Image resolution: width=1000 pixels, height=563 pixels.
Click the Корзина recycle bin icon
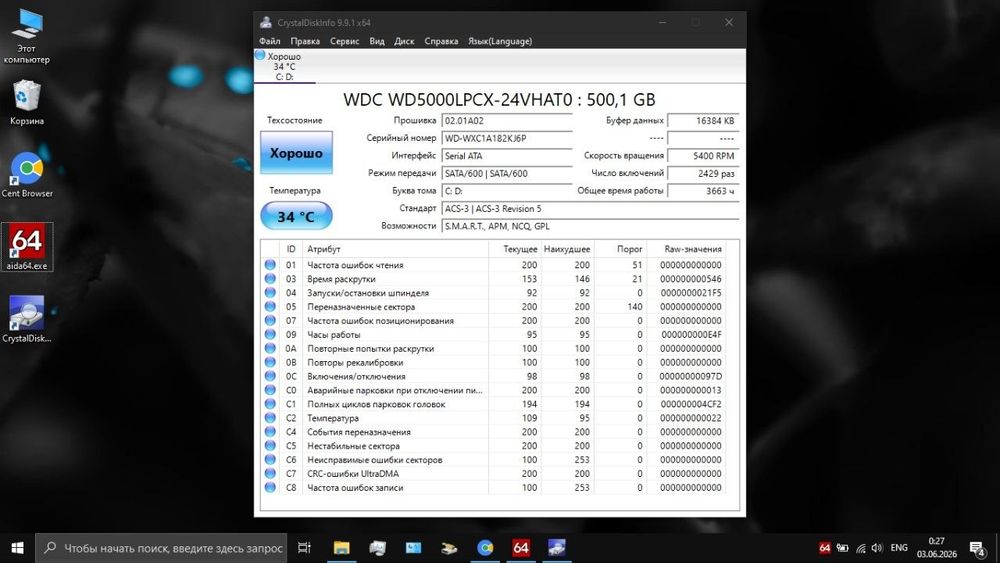click(x=27, y=102)
